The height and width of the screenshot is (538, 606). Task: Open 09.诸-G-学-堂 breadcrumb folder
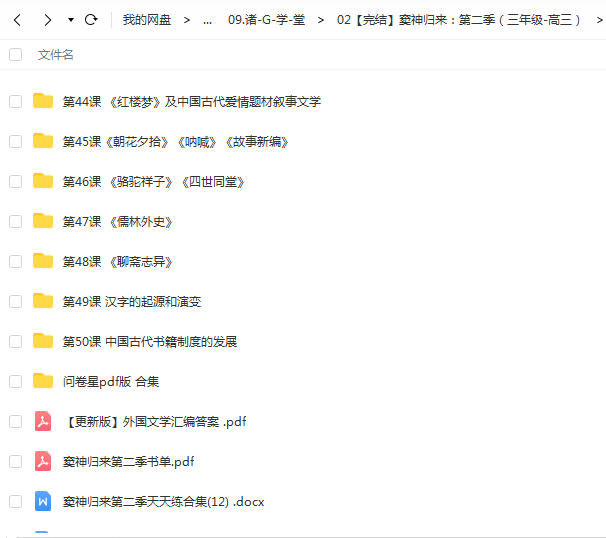click(x=266, y=20)
